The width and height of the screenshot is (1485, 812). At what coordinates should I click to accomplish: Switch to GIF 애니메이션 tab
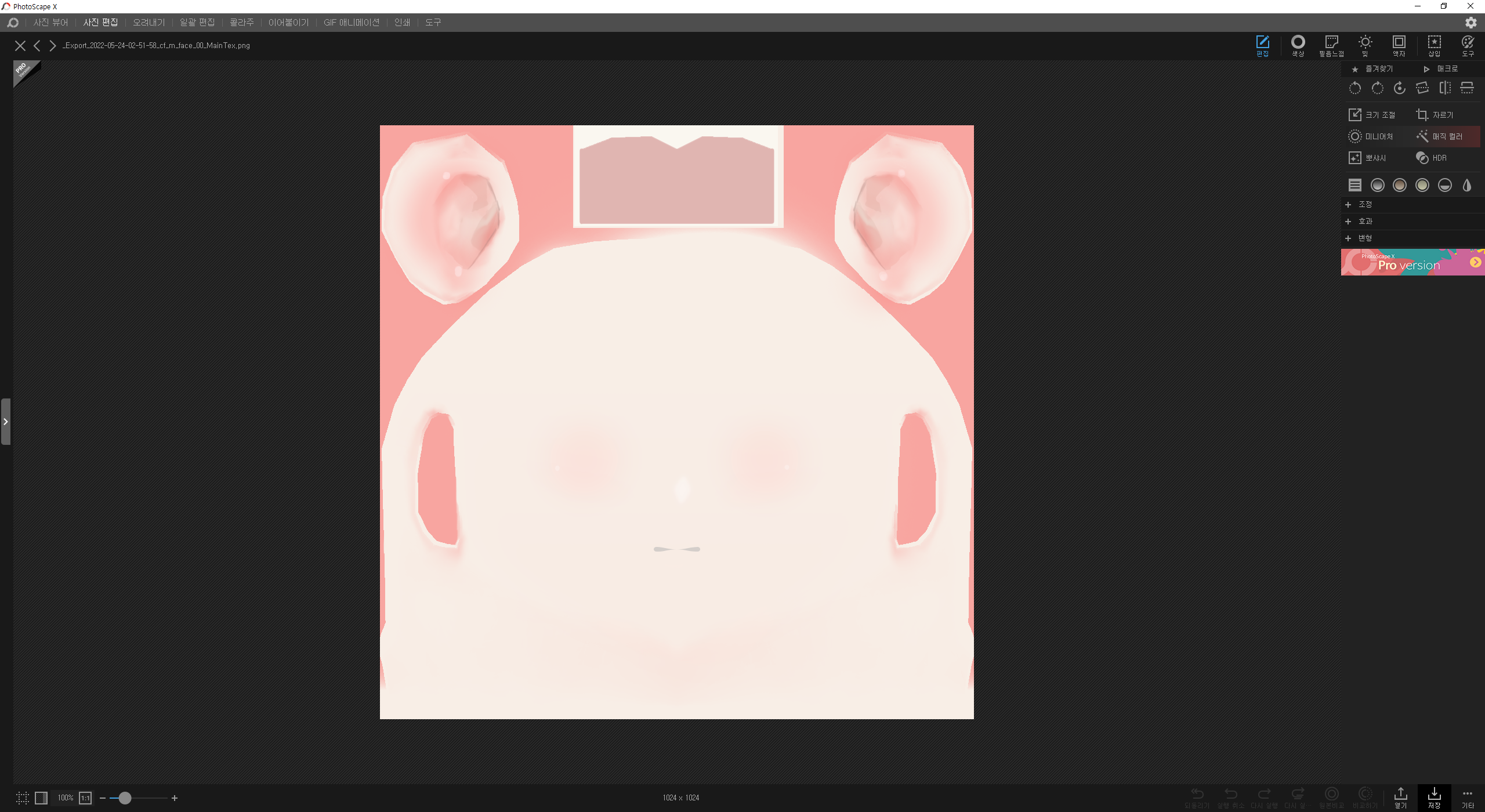coord(352,23)
